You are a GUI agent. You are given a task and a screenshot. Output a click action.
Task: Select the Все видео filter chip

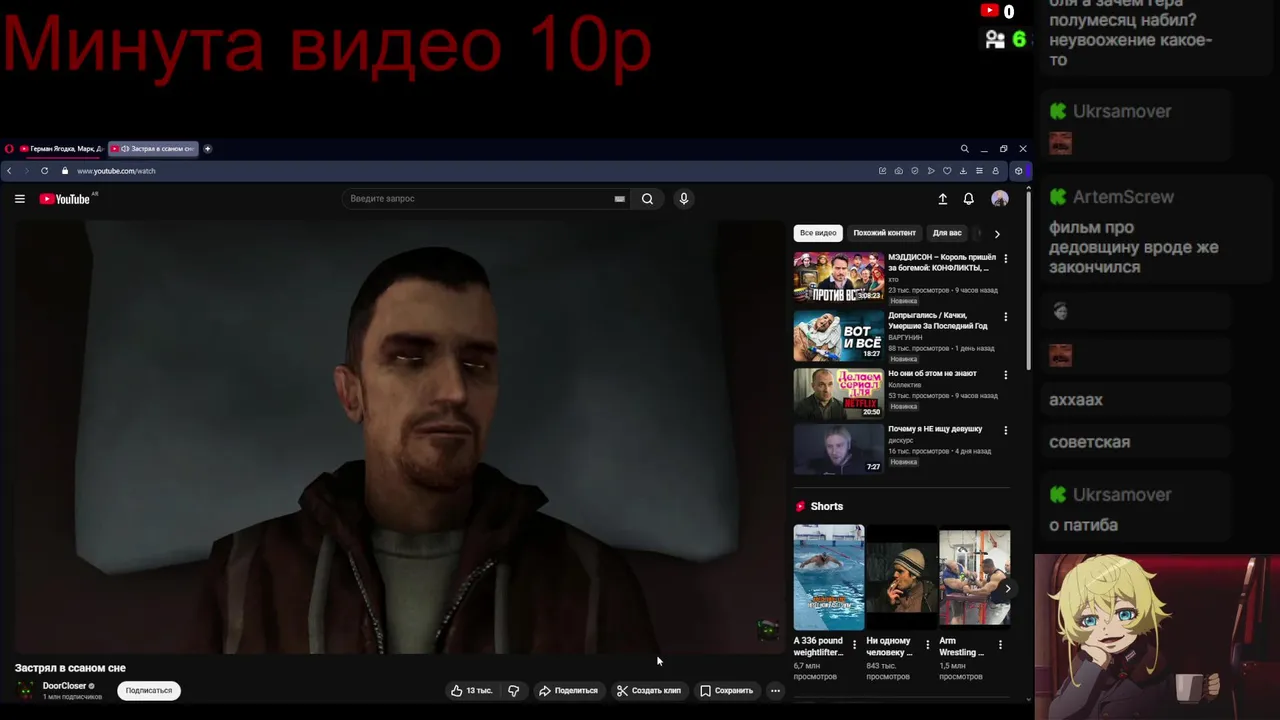click(818, 233)
